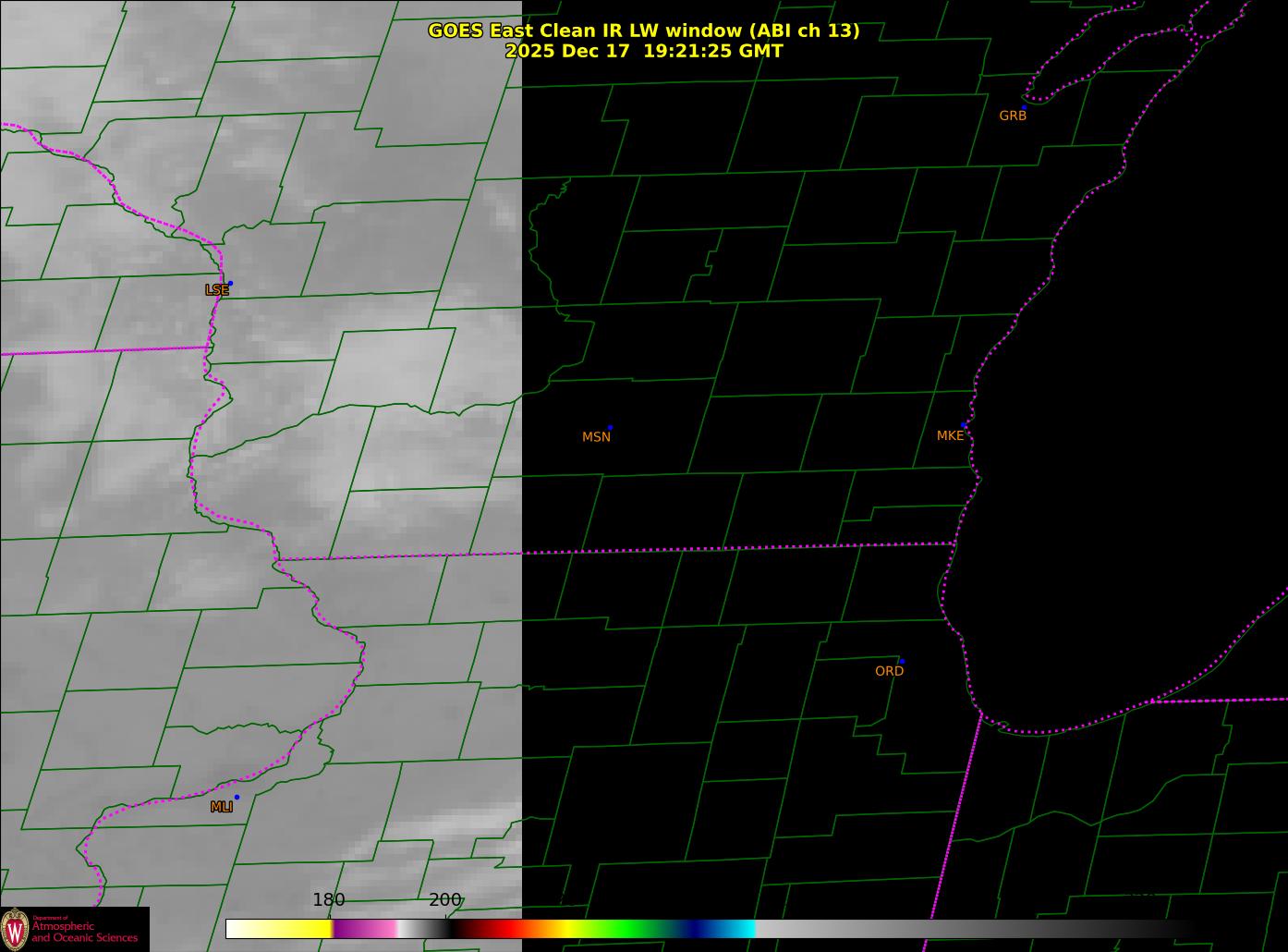1288x952 pixels.
Task: Click the GOES East Clean IR title text
Action: pos(643,31)
